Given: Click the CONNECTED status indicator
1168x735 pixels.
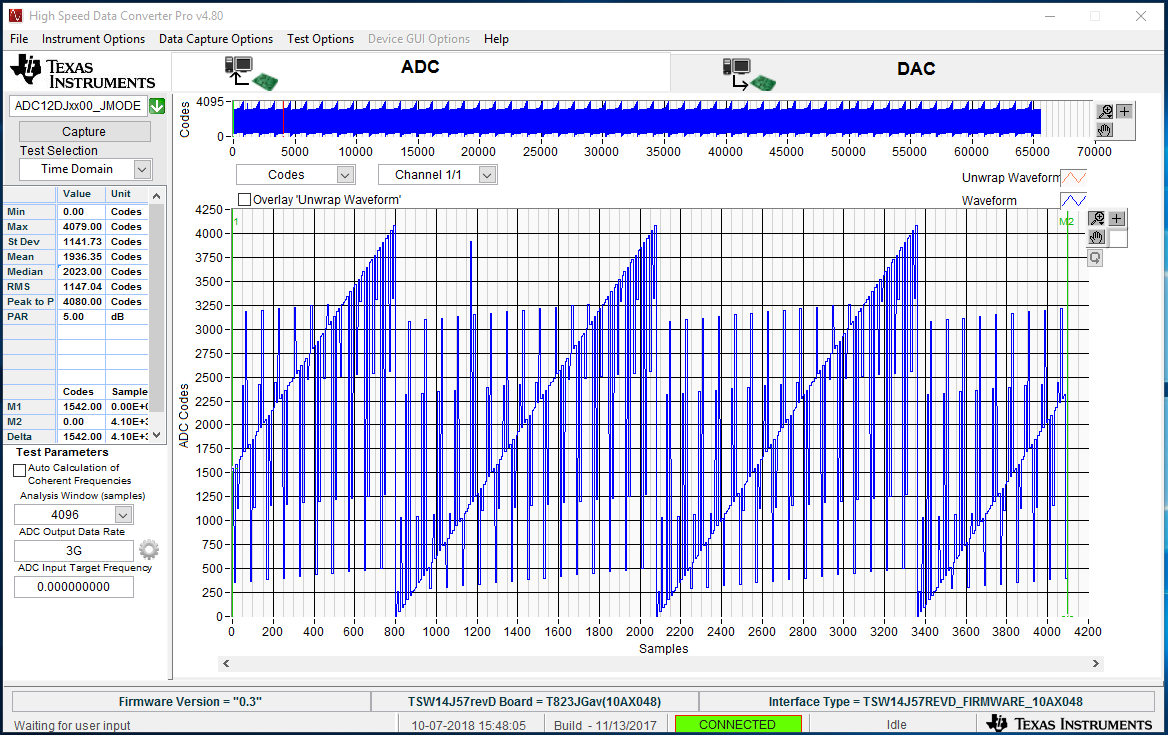Looking at the screenshot, I should tap(737, 725).
